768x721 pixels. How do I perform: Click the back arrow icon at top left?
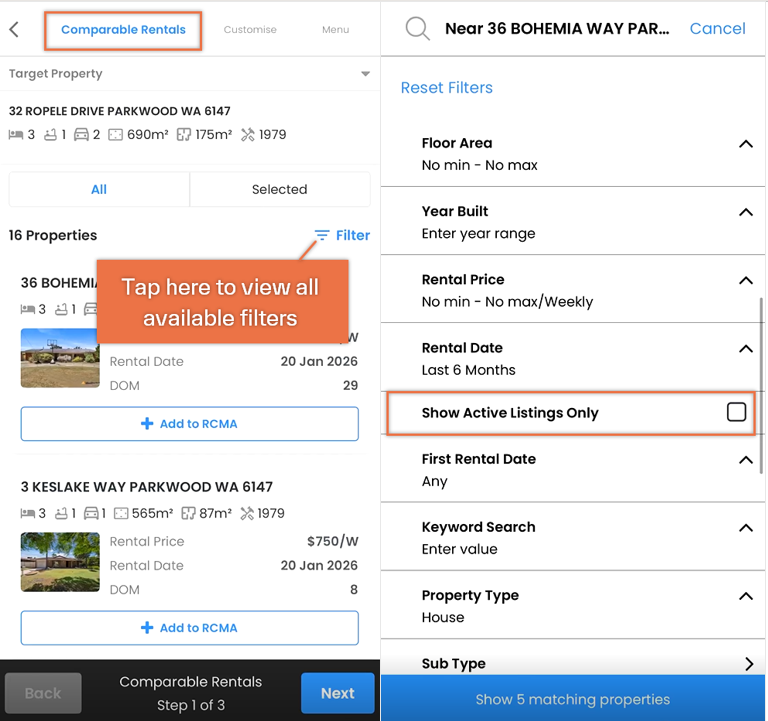tap(14, 29)
